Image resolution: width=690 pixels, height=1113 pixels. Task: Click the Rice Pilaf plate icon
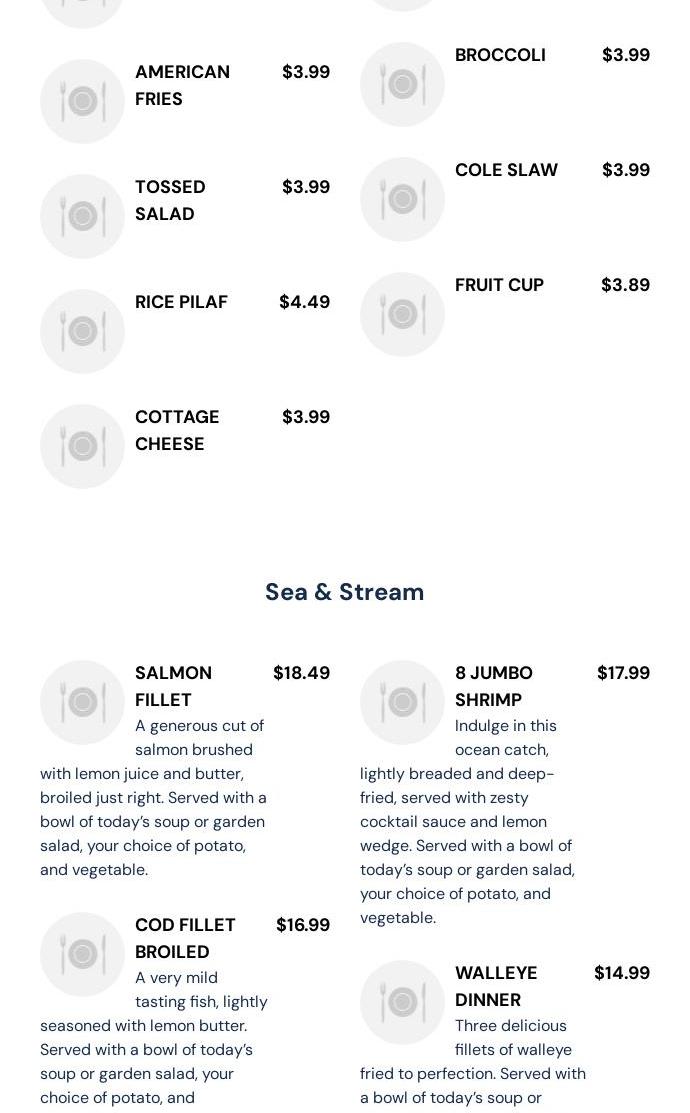(82, 331)
